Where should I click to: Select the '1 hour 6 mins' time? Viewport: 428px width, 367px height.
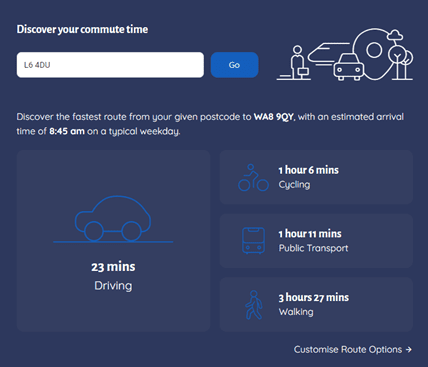tap(309, 170)
